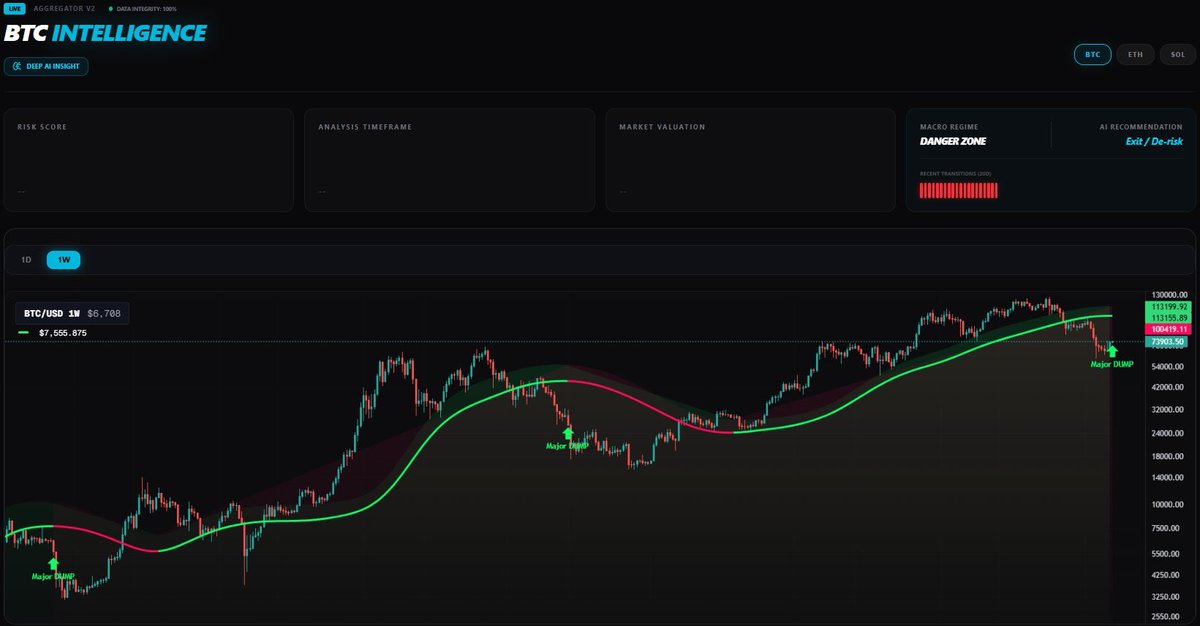Click the green data integrity status dot
1200x626 pixels.
110,8
